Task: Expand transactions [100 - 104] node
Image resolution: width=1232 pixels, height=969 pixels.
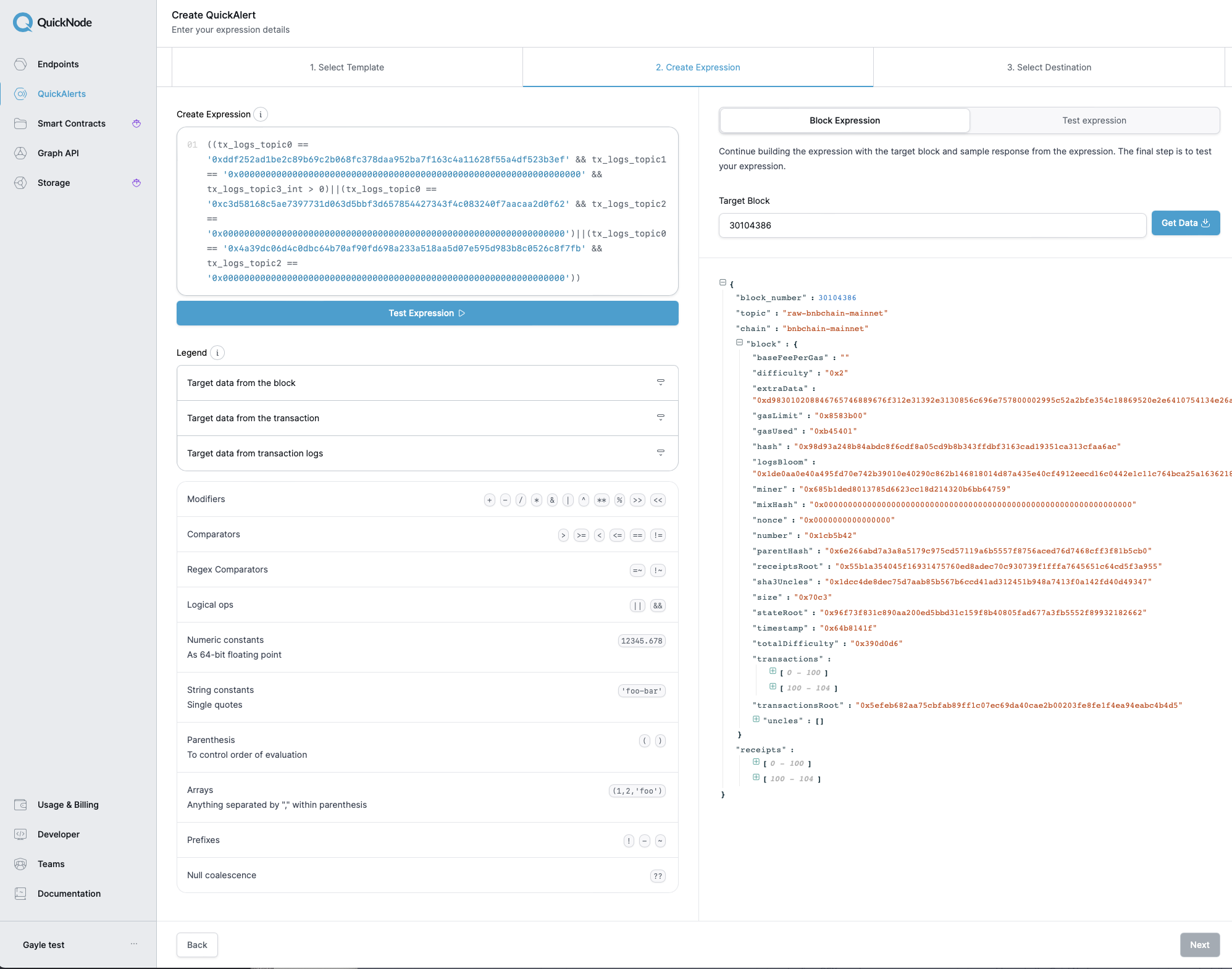Action: click(773, 686)
